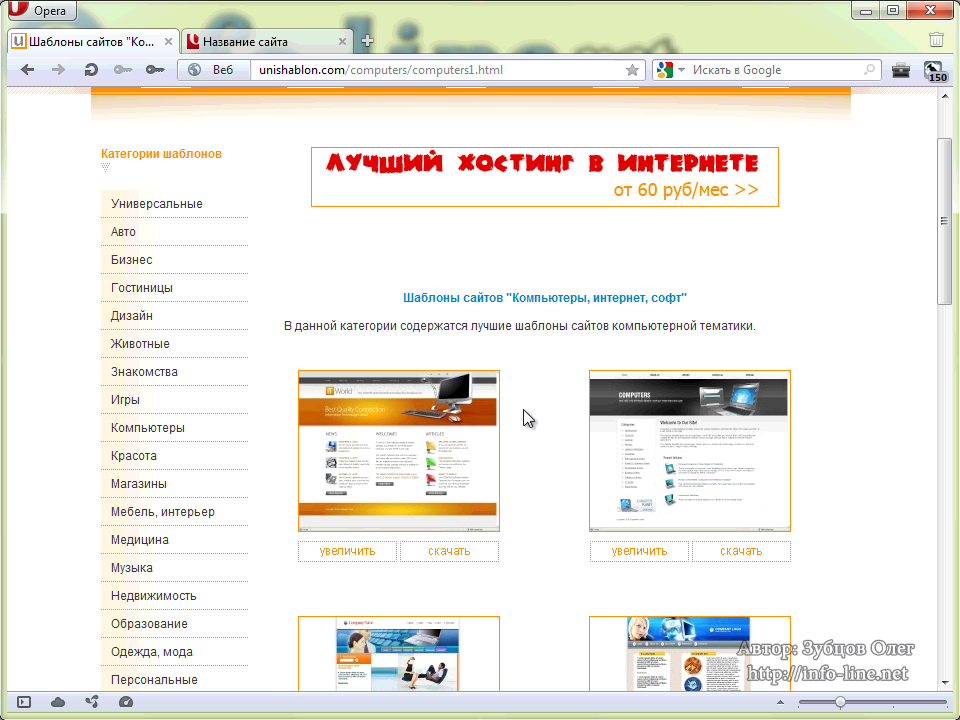Open Opera Unite icon in status bar
Image resolution: width=960 pixels, height=720 pixels.
coord(92,702)
